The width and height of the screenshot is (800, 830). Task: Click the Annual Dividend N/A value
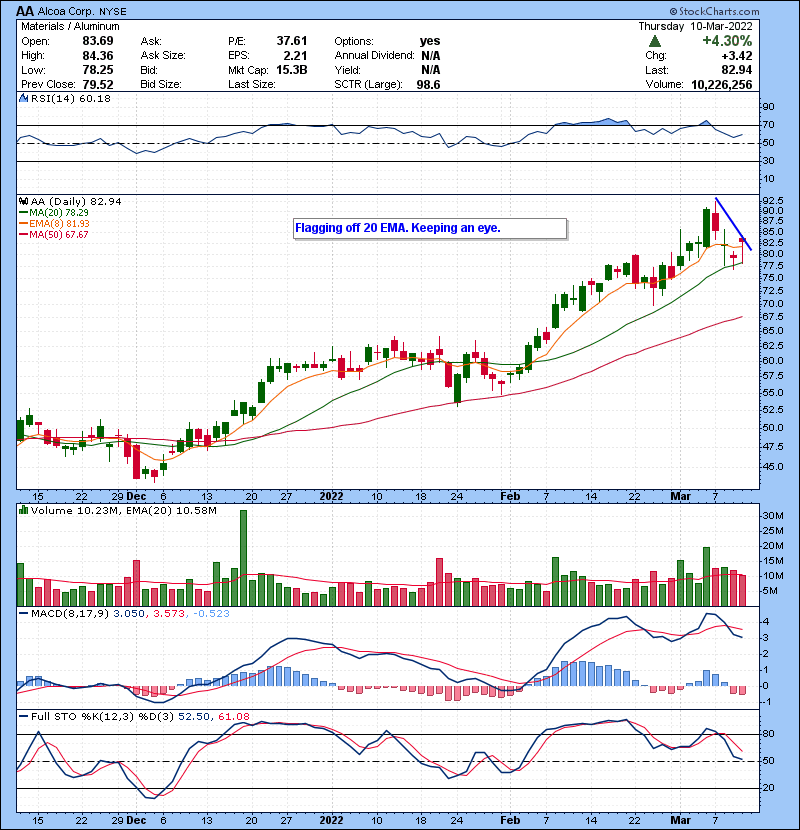[430, 55]
